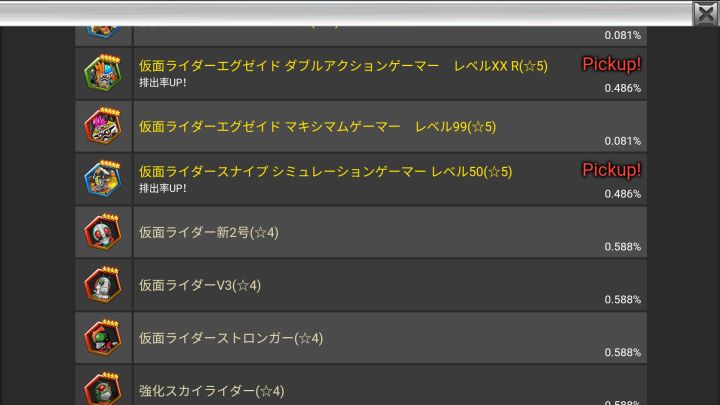Select the ダブルアクションゲーマー レベルXX R(☆5) name
This screenshot has height=405, width=720.
(x=343, y=66)
